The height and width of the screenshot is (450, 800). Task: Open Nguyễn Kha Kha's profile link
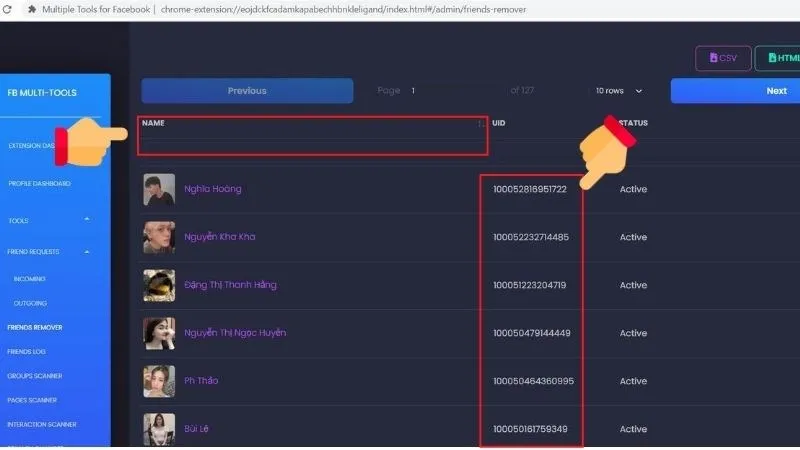pyautogui.click(x=220, y=237)
